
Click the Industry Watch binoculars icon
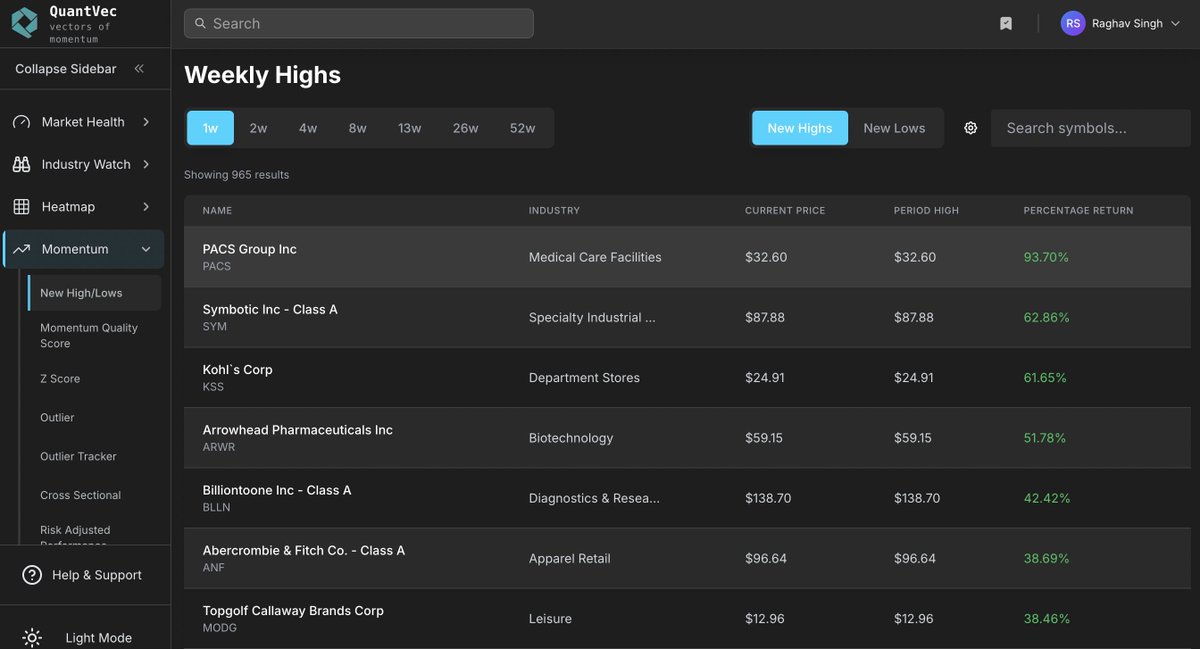click(21, 164)
